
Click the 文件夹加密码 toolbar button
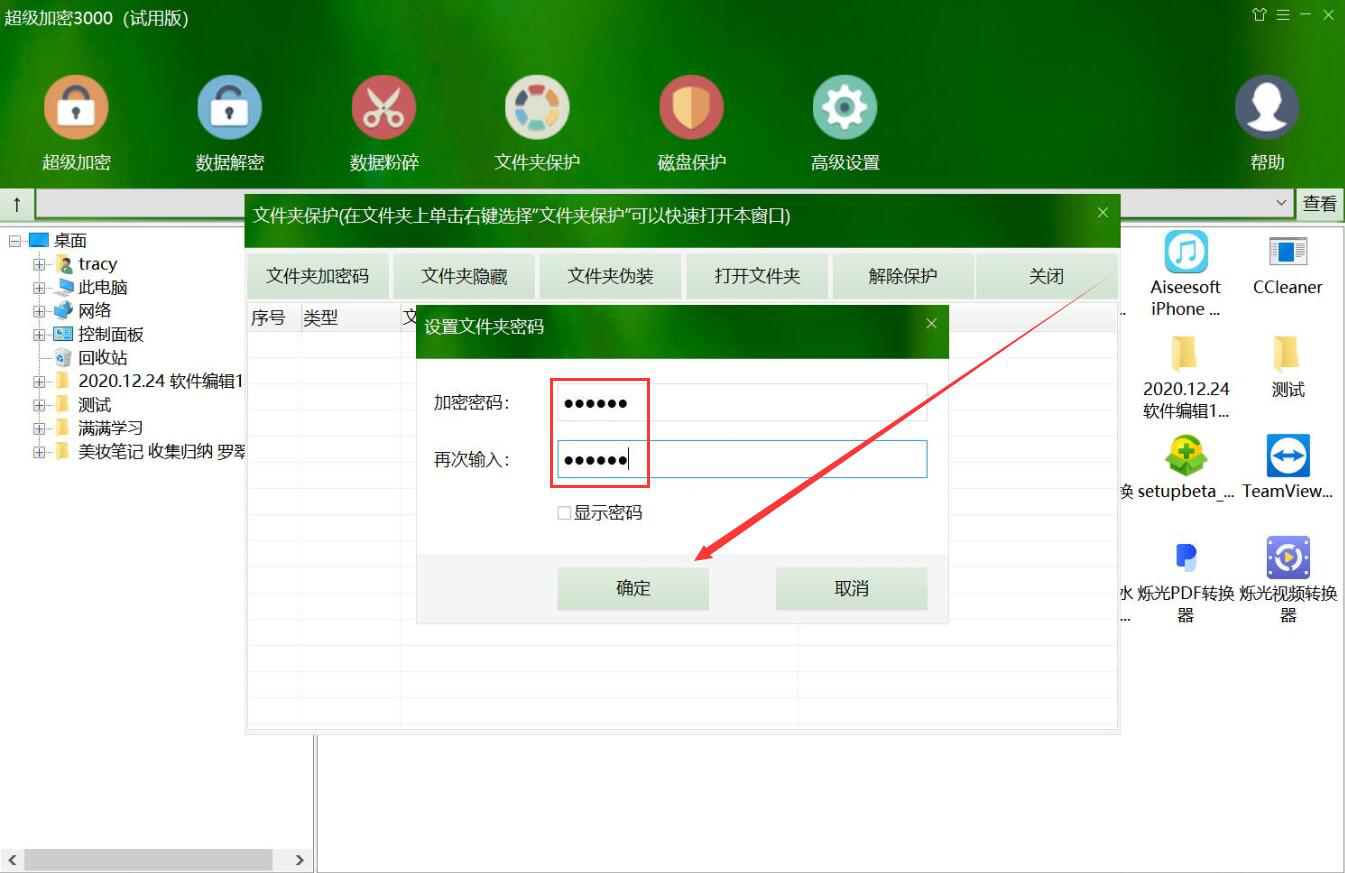[318, 276]
